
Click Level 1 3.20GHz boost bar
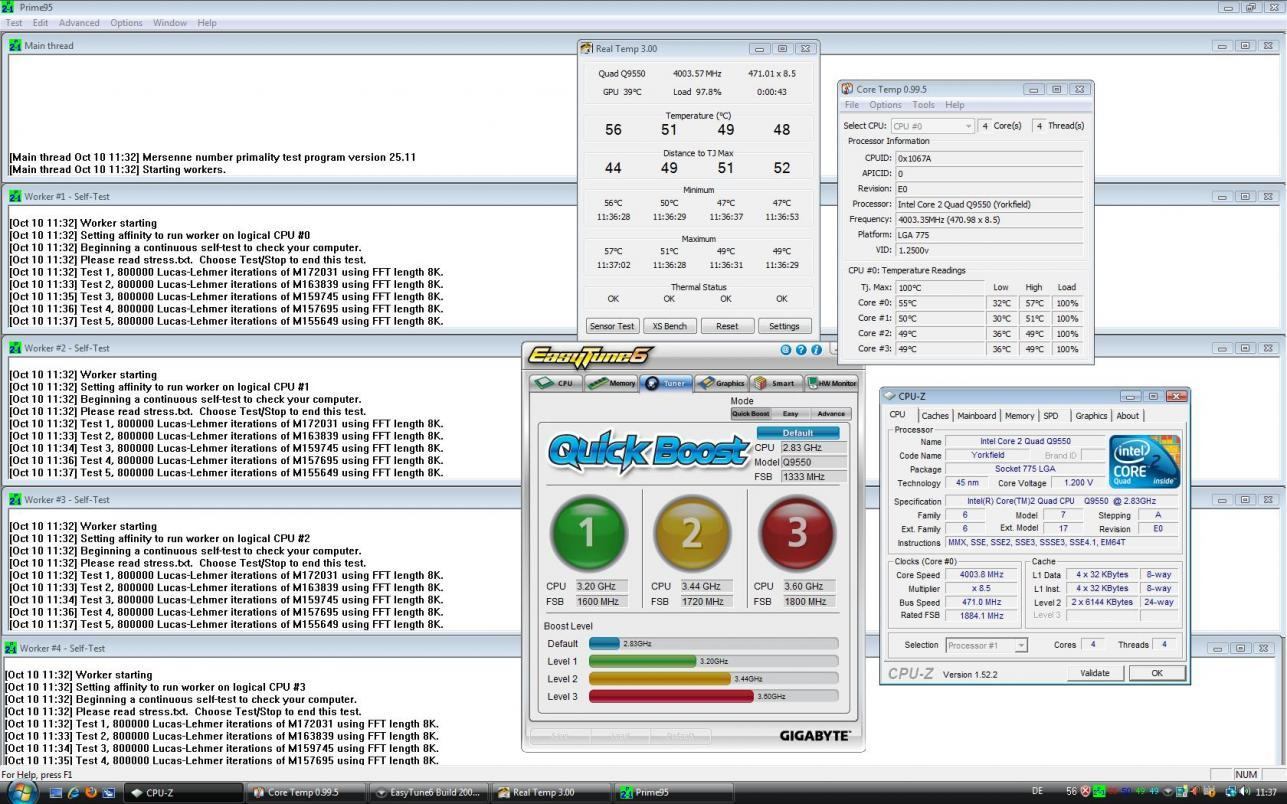coord(713,661)
